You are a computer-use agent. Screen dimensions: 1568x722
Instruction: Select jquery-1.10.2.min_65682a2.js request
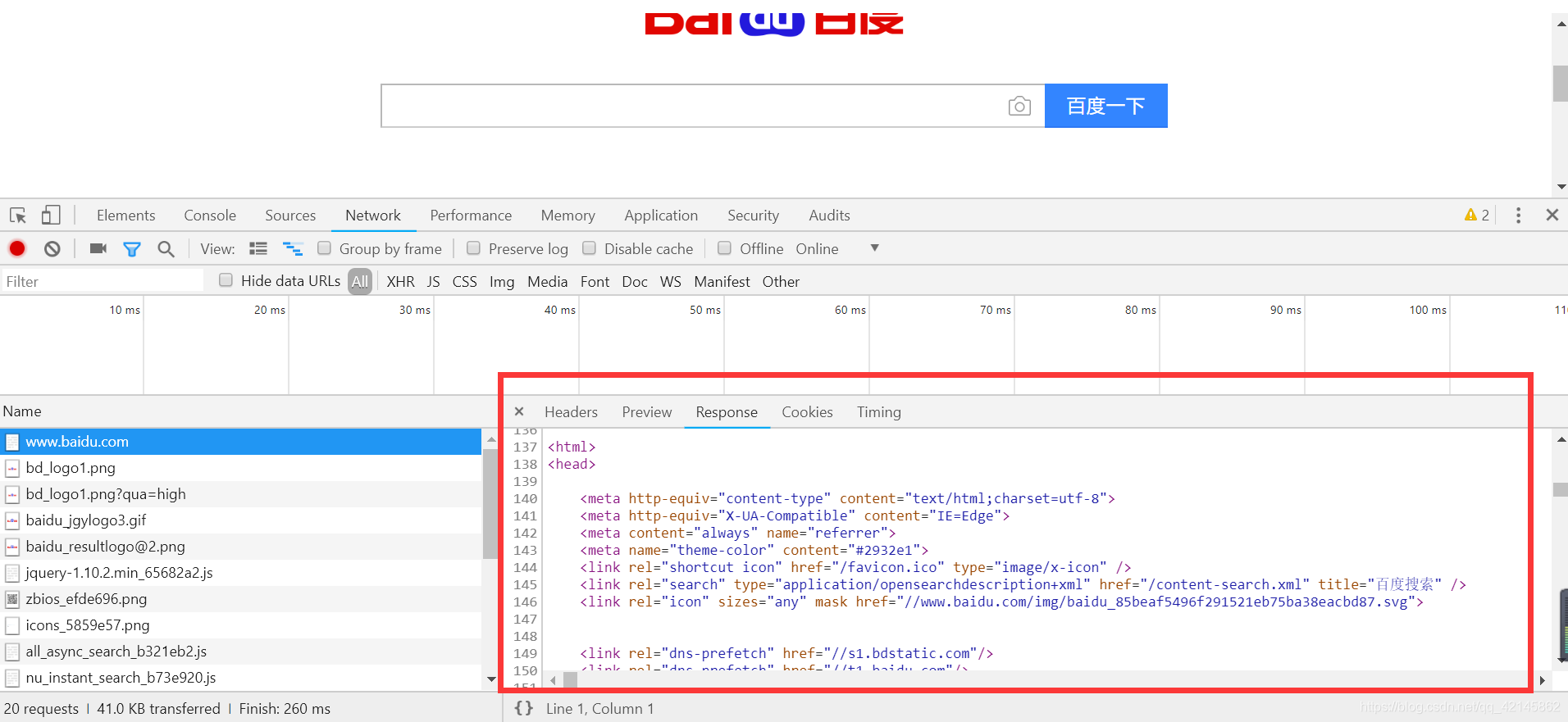point(240,573)
